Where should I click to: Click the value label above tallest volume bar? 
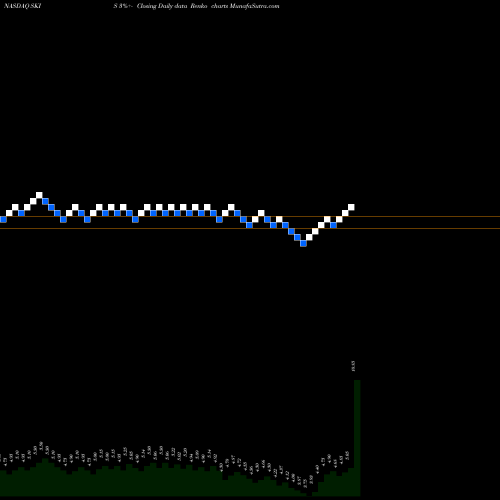tap(353, 366)
